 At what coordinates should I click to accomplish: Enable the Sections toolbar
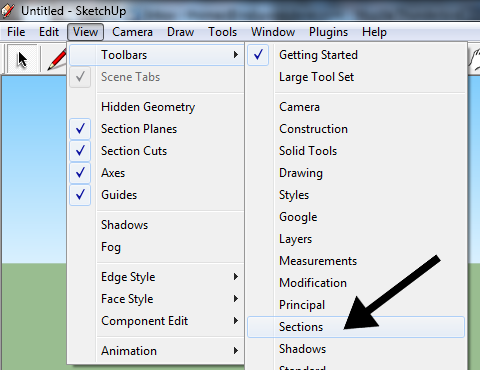point(356,327)
